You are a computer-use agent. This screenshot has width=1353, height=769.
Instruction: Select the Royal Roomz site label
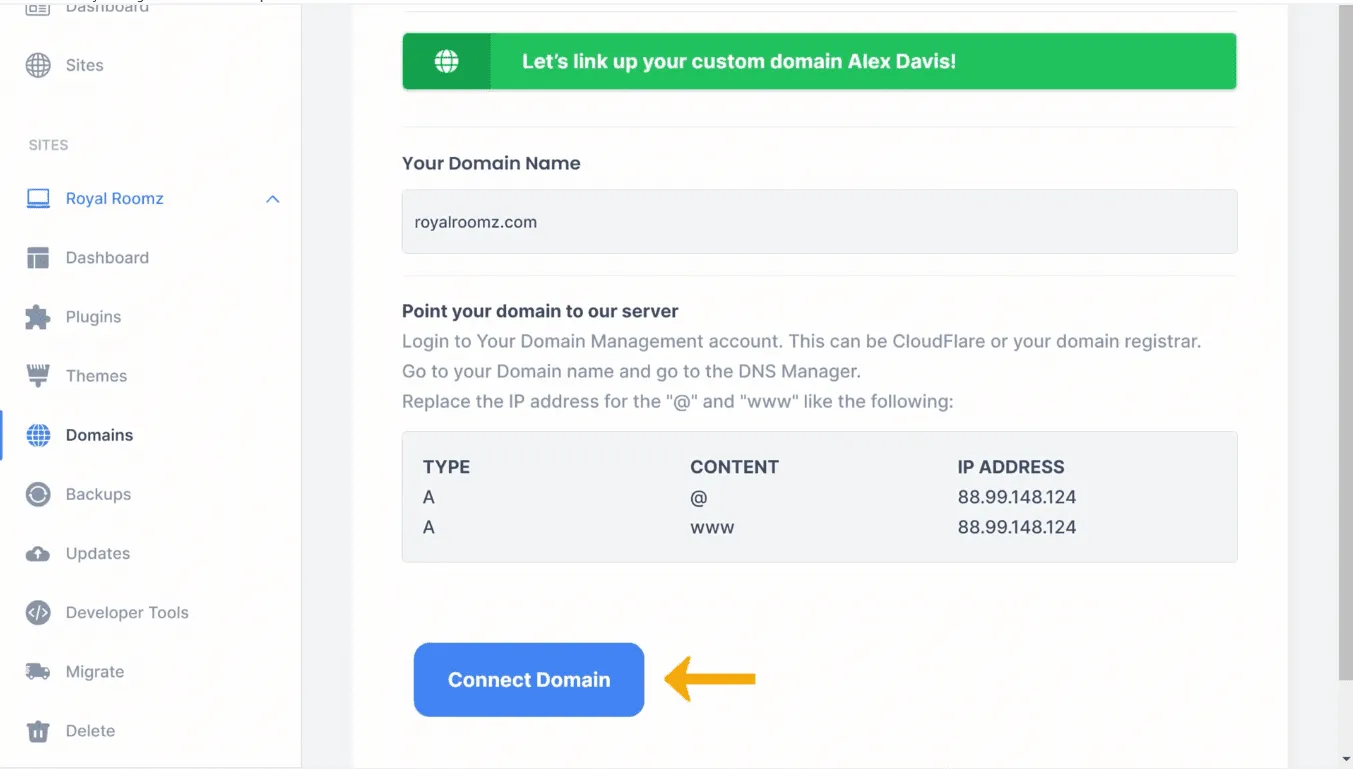pyautogui.click(x=114, y=199)
